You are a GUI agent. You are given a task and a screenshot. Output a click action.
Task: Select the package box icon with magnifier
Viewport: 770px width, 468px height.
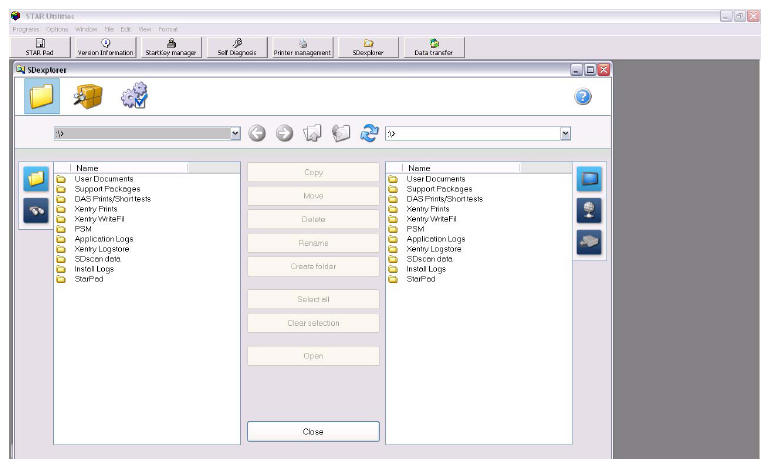[x=87, y=97]
